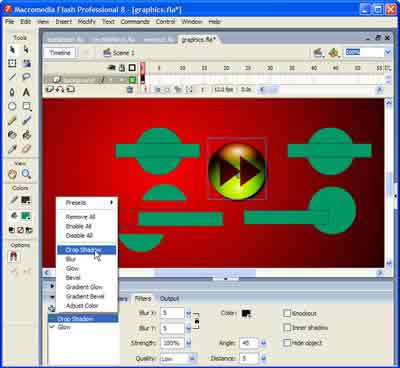This screenshot has width=400, height=368.
Task: Open the Edit Symbols dropdown
Action: tap(333, 53)
